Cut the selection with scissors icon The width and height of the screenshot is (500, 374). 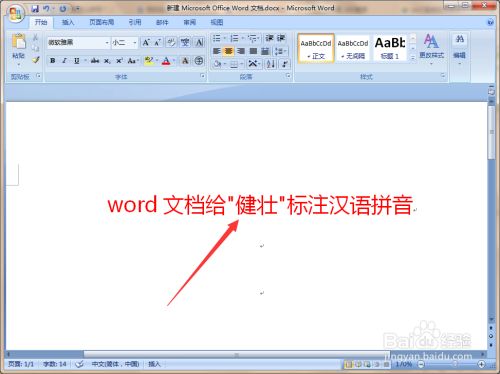(x=35, y=37)
